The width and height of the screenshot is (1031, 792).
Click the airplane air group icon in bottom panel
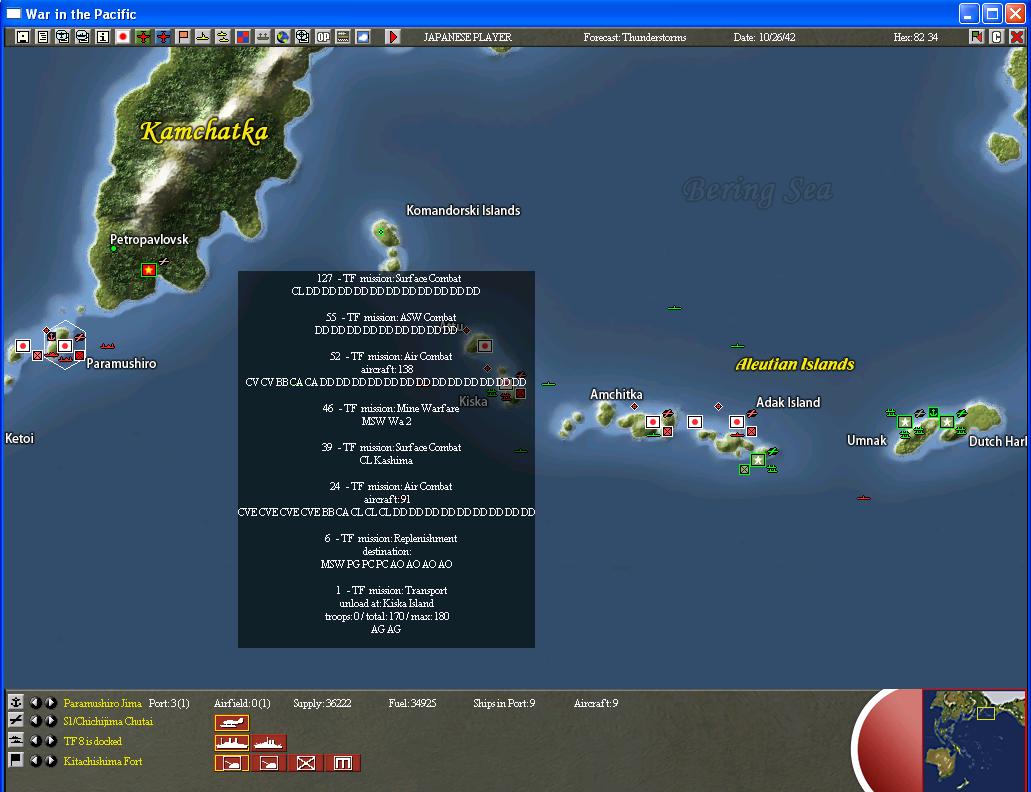(x=15, y=720)
